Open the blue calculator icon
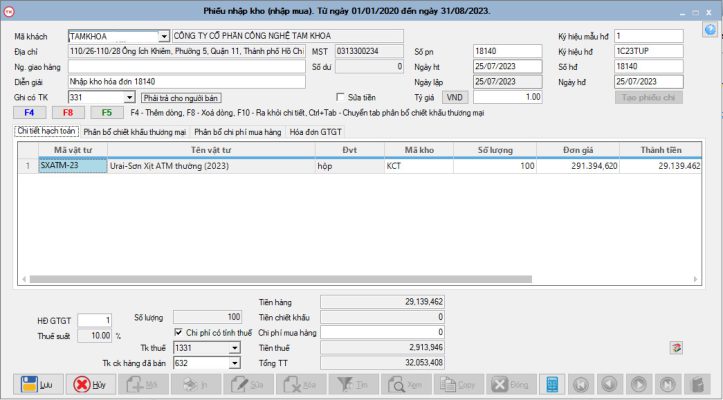Viewport: 723px width, 400px height. click(x=552, y=384)
